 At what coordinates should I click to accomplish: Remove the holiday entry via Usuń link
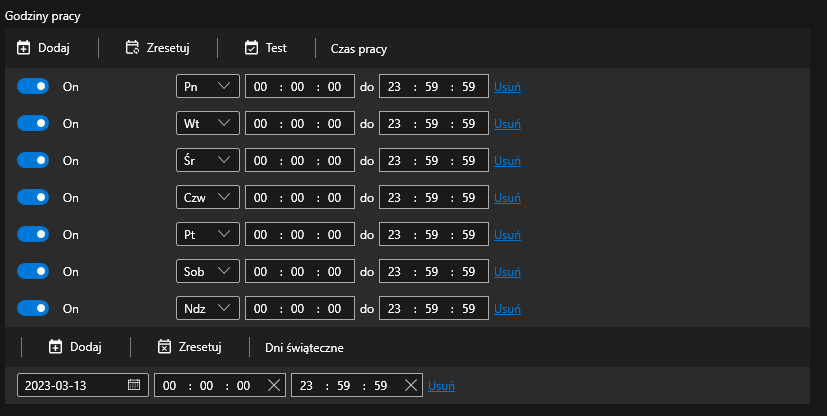pos(442,385)
